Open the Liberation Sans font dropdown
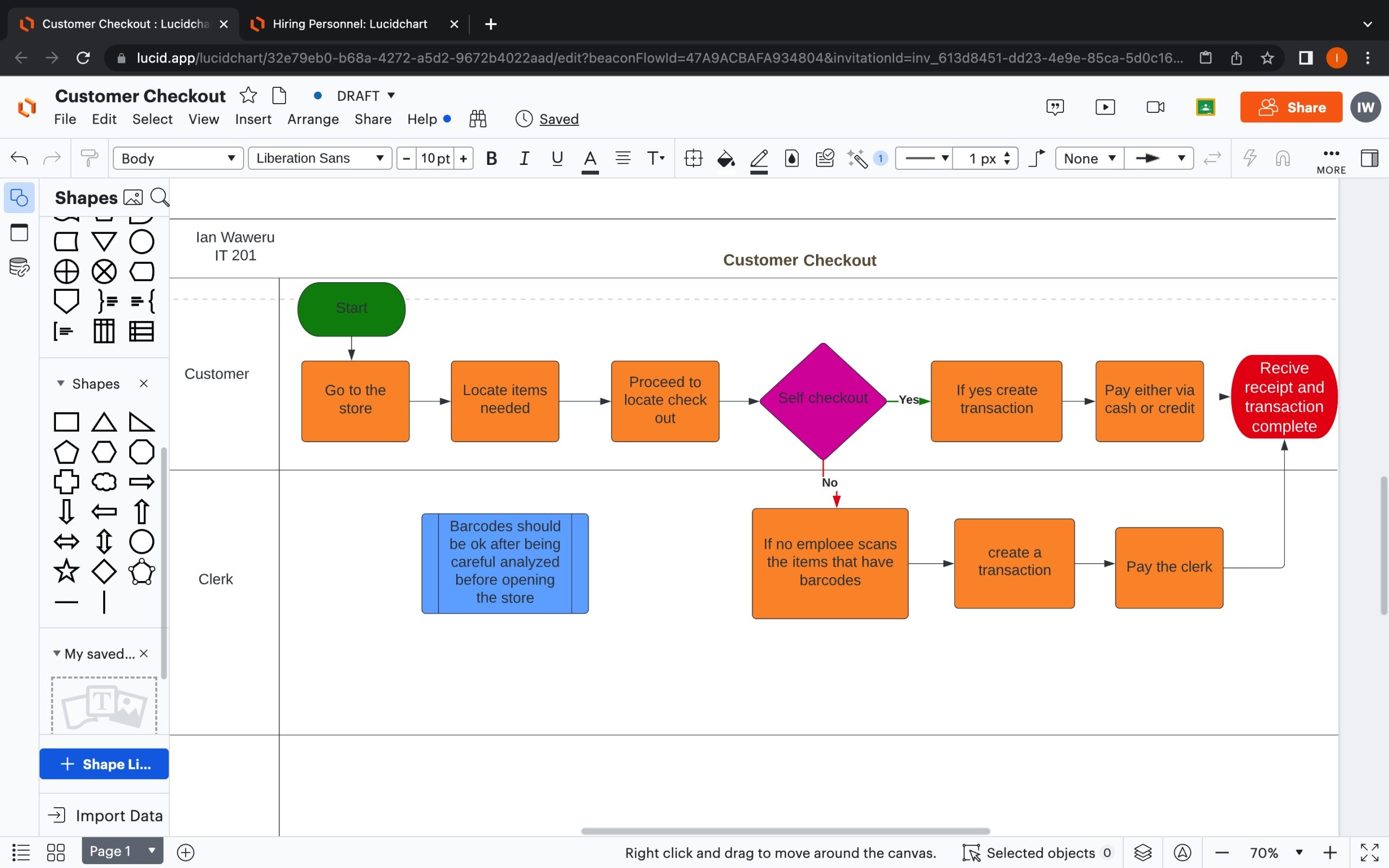The width and height of the screenshot is (1389, 868). pos(320,158)
